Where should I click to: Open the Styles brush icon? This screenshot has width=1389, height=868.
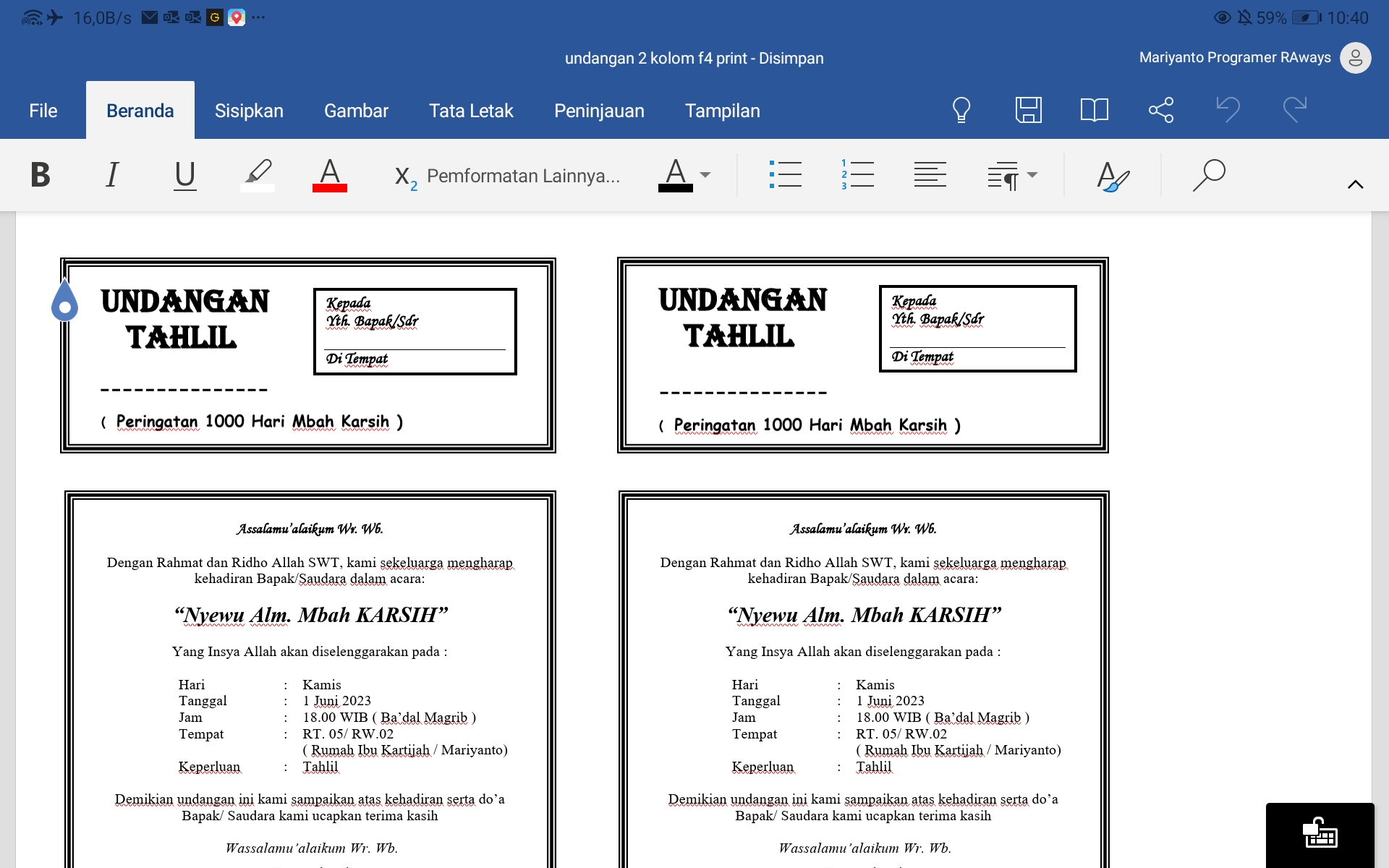tap(1113, 176)
